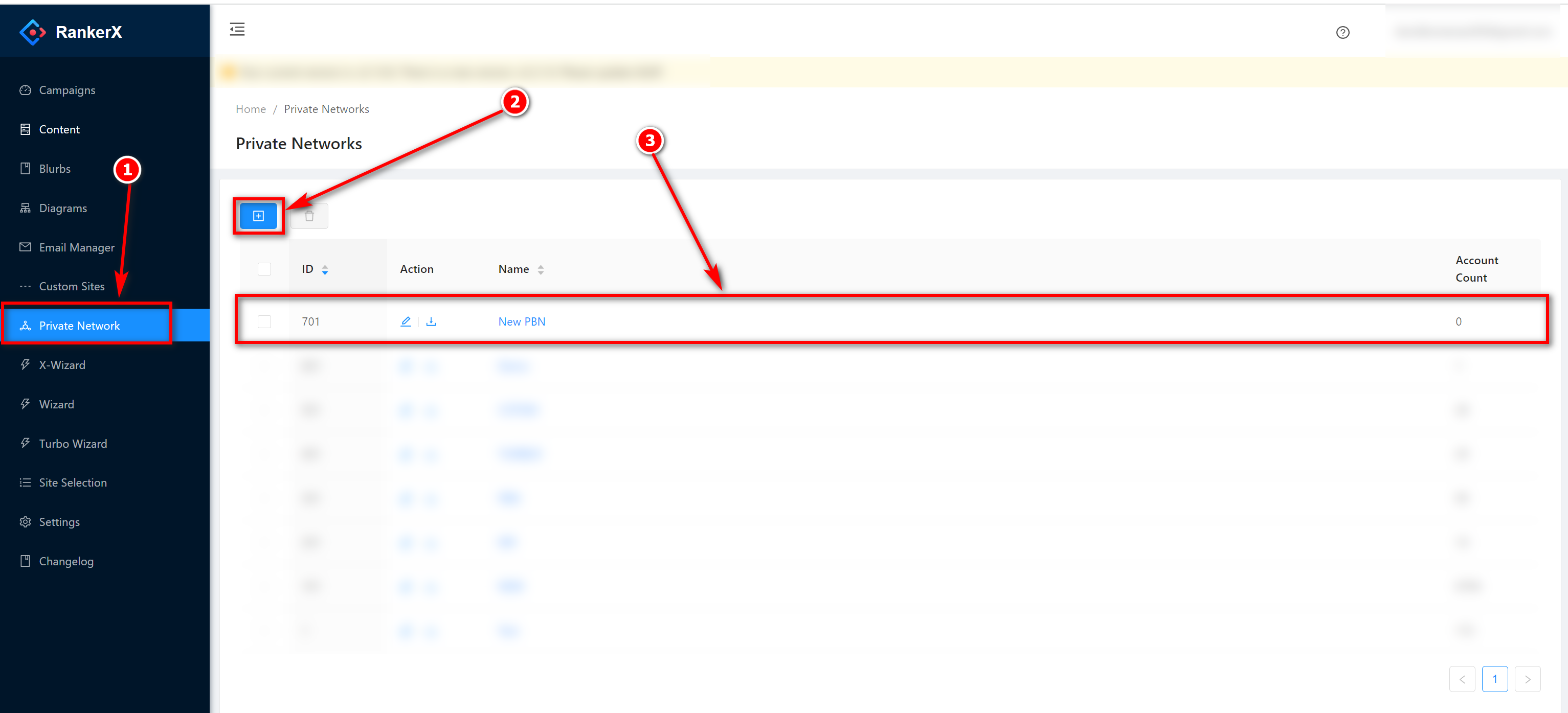Open the New PBN network link
Viewport: 1568px width, 713px height.
521,321
